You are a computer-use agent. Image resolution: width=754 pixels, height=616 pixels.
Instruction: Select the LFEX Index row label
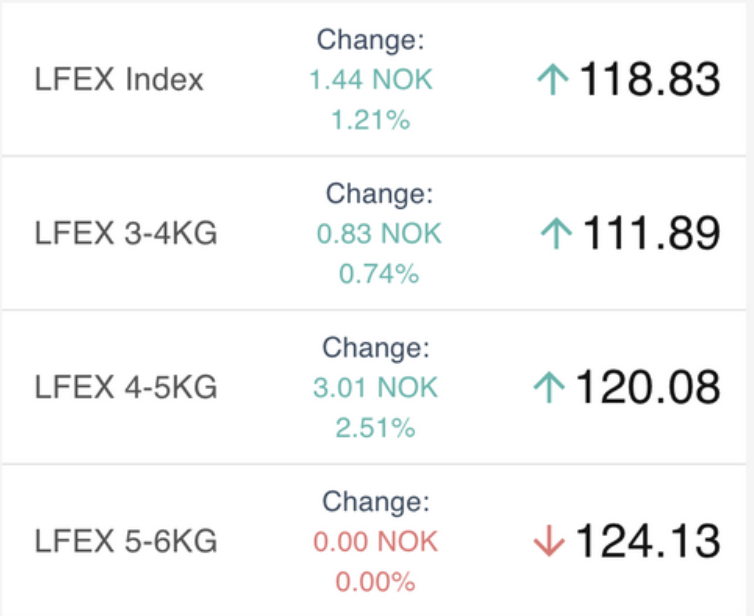119,79
